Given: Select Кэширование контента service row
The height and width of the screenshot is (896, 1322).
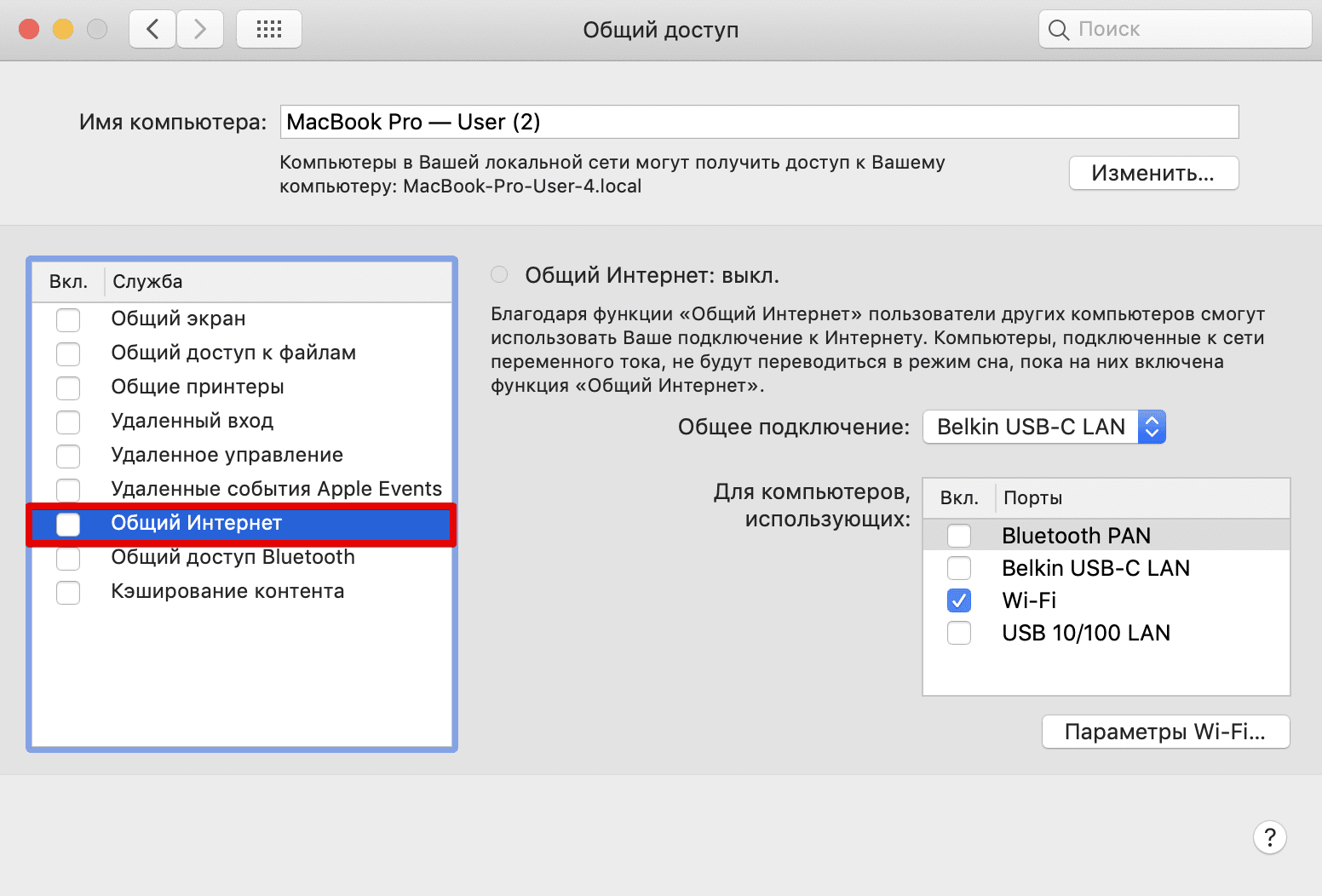Looking at the screenshot, I should pyautogui.click(x=227, y=591).
